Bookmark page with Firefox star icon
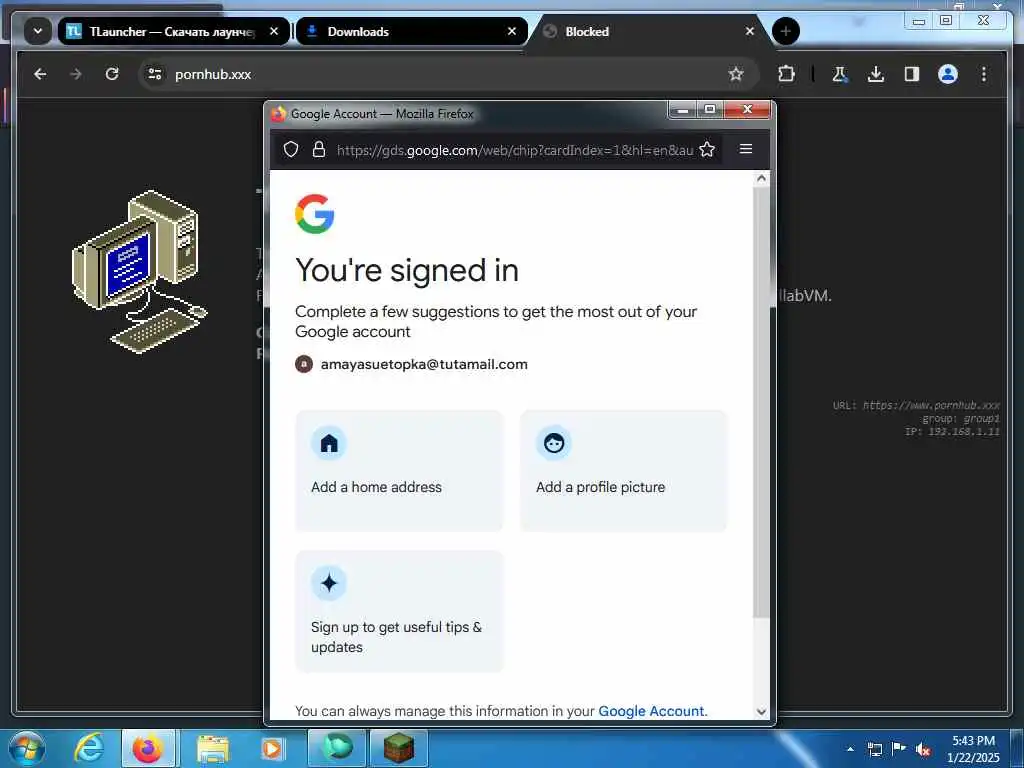 707,150
